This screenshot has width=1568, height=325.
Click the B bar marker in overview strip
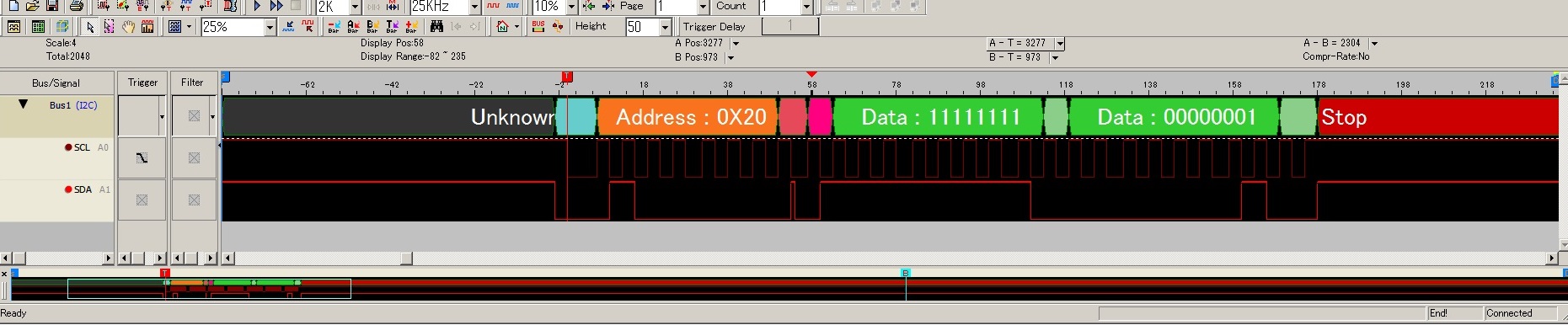906,273
